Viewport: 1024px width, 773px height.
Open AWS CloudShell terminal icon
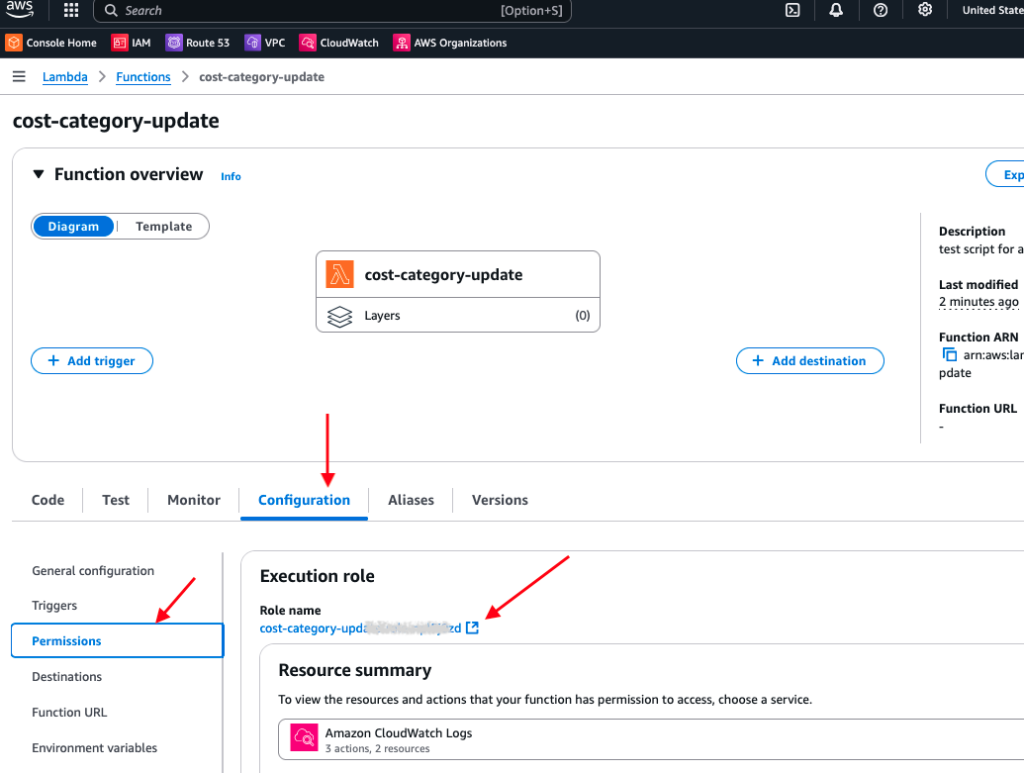(791, 10)
